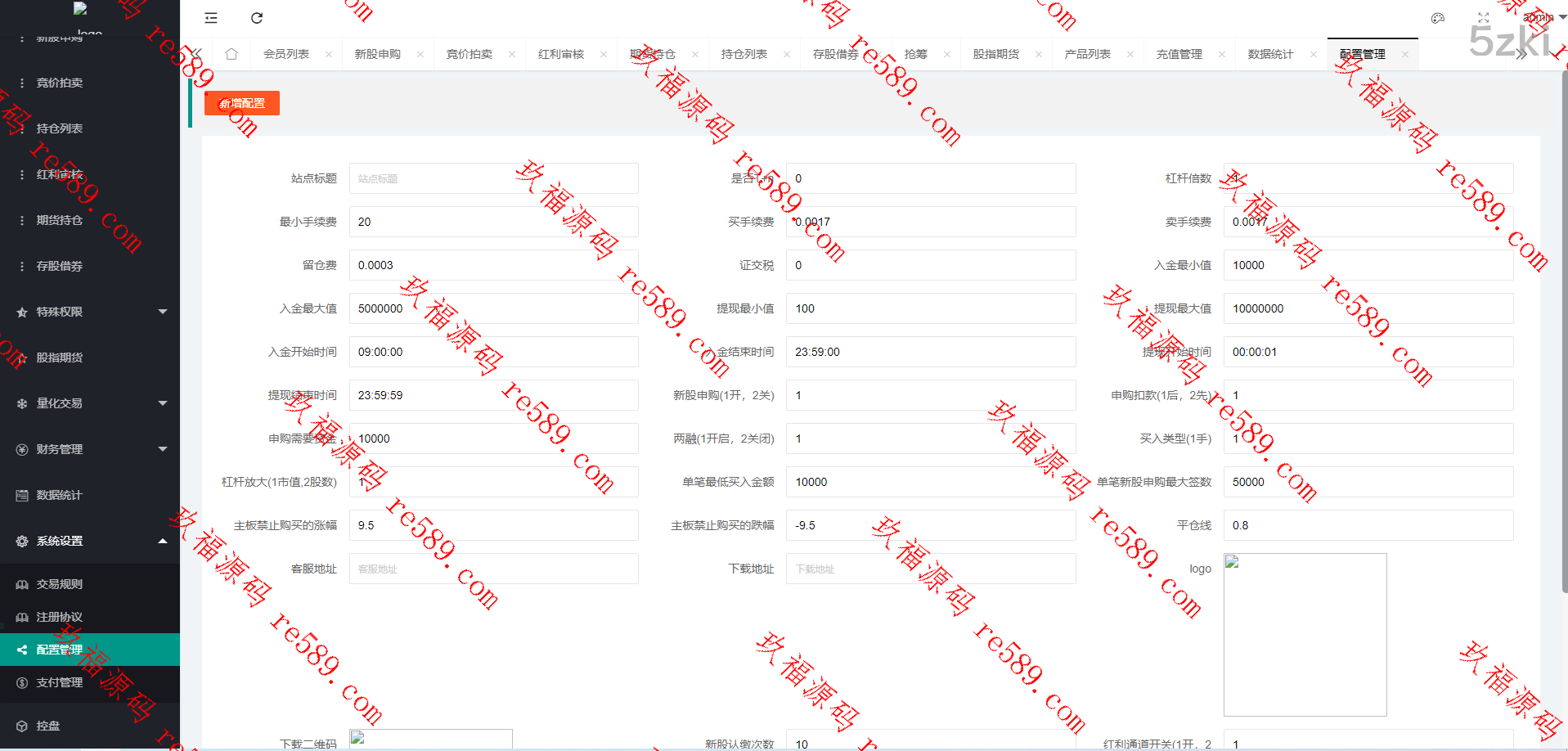Click the 入金开始时间 field showing 09:00:00
Viewport: 1568px width, 751px height.
[494, 352]
